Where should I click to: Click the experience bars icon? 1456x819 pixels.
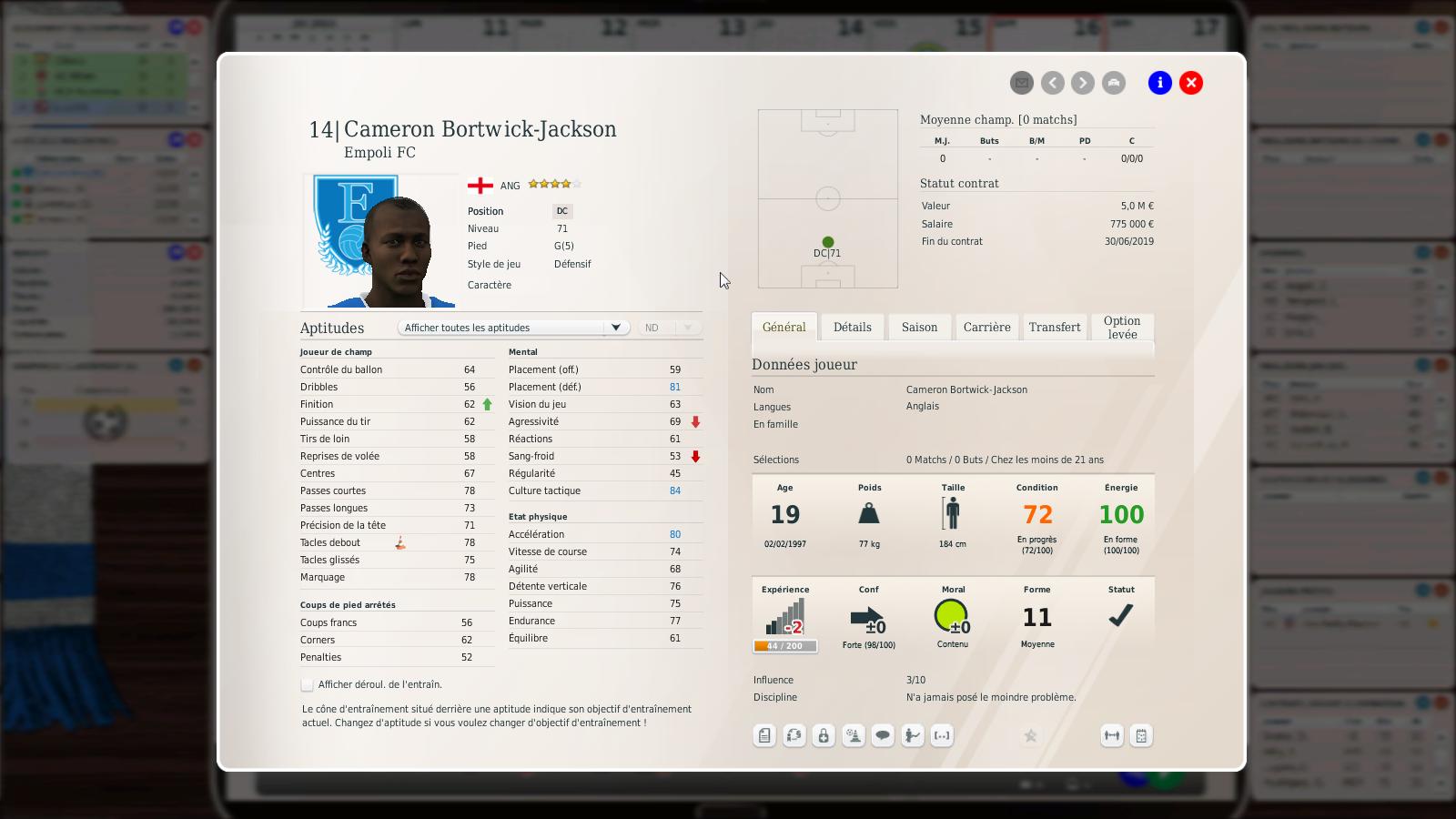tap(784, 616)
